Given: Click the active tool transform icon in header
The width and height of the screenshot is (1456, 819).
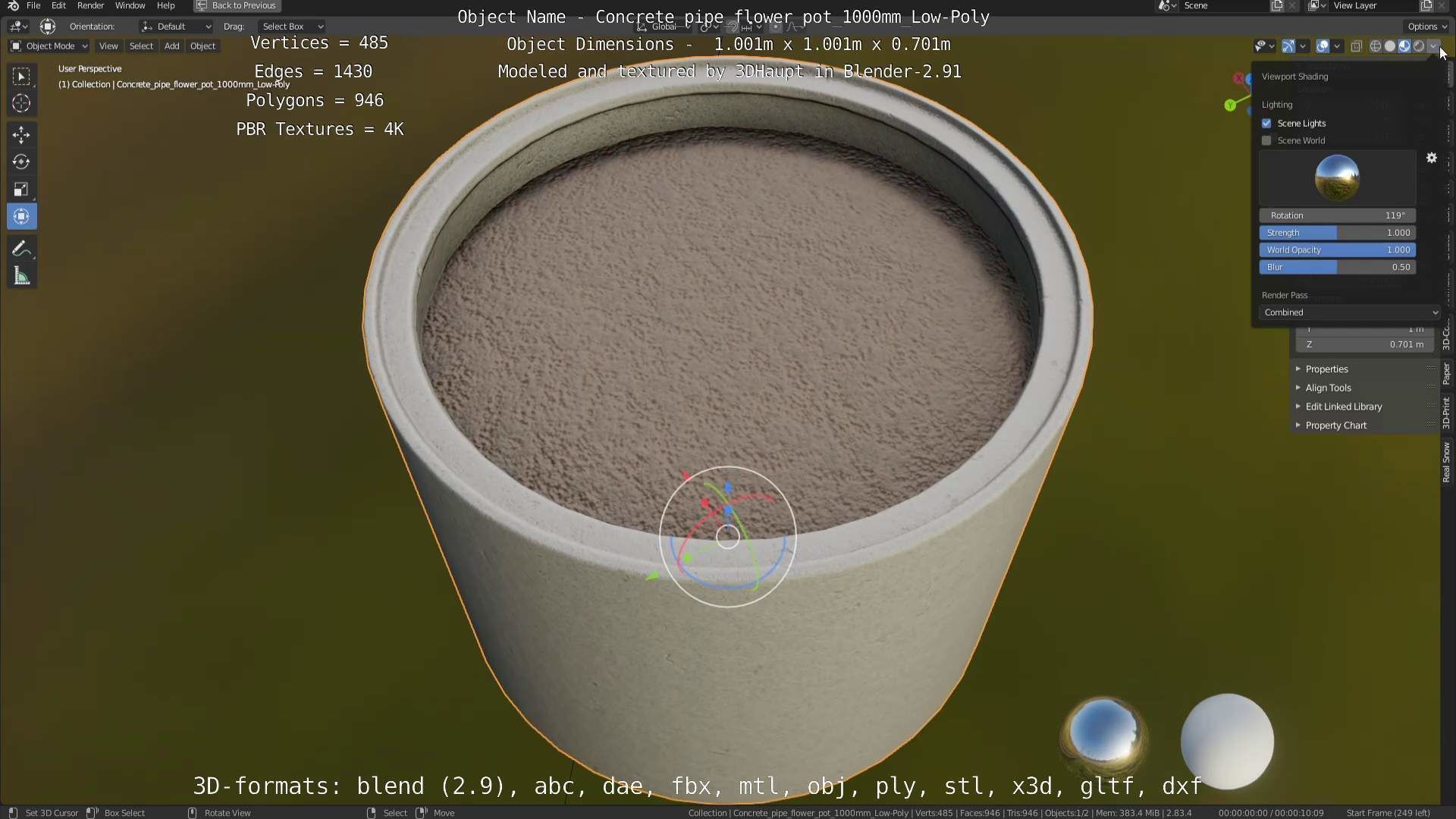Looking at the screenshot, I should pyautogui.click(x=48, y=27).
